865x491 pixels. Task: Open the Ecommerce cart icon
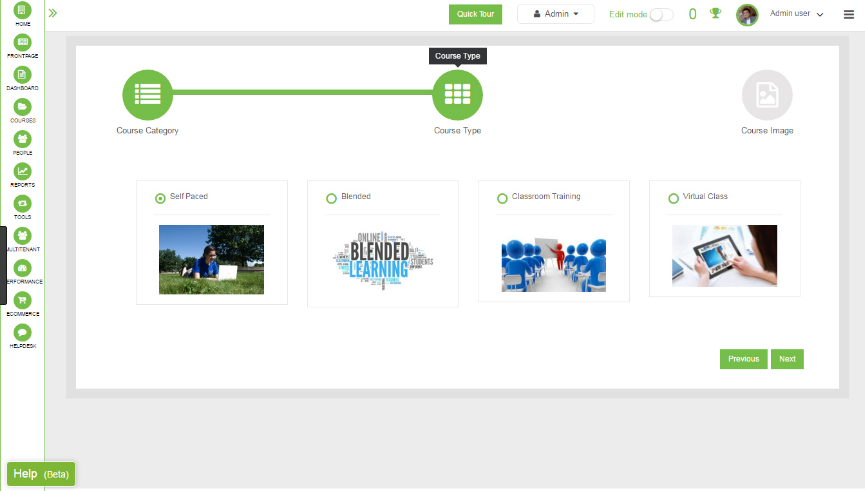(x=22, y=300)
